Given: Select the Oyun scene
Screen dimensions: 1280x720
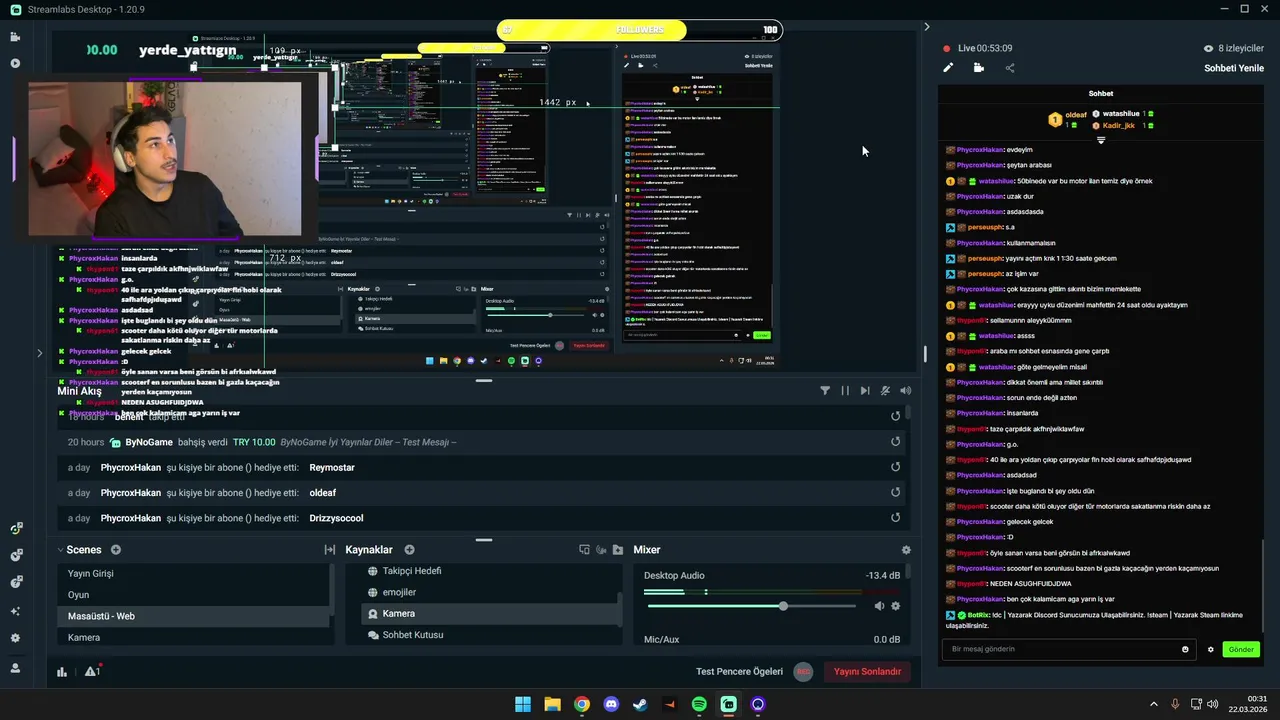Looking at the screenshot, I should [193, 594].
